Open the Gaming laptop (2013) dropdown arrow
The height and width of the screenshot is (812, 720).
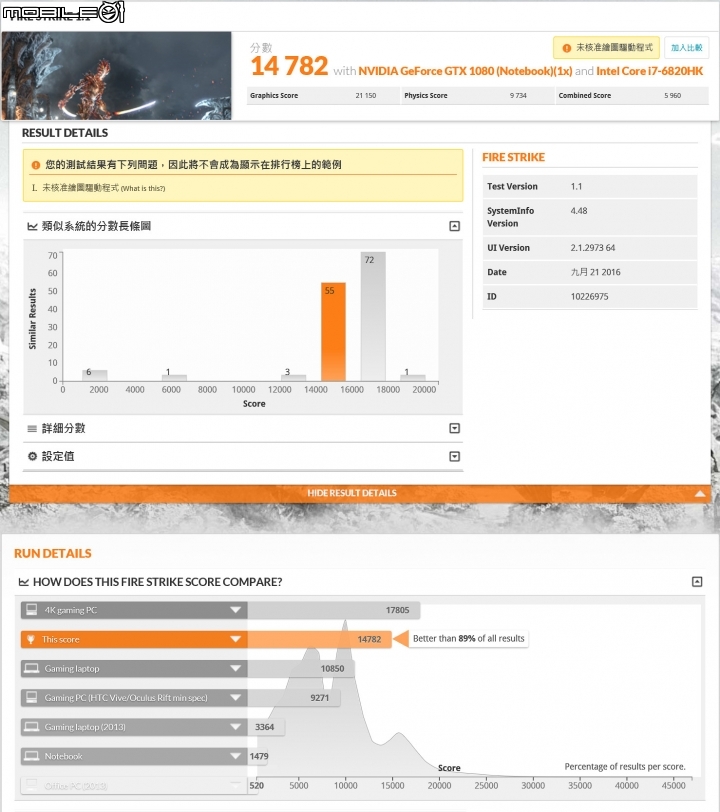point(236,727)
